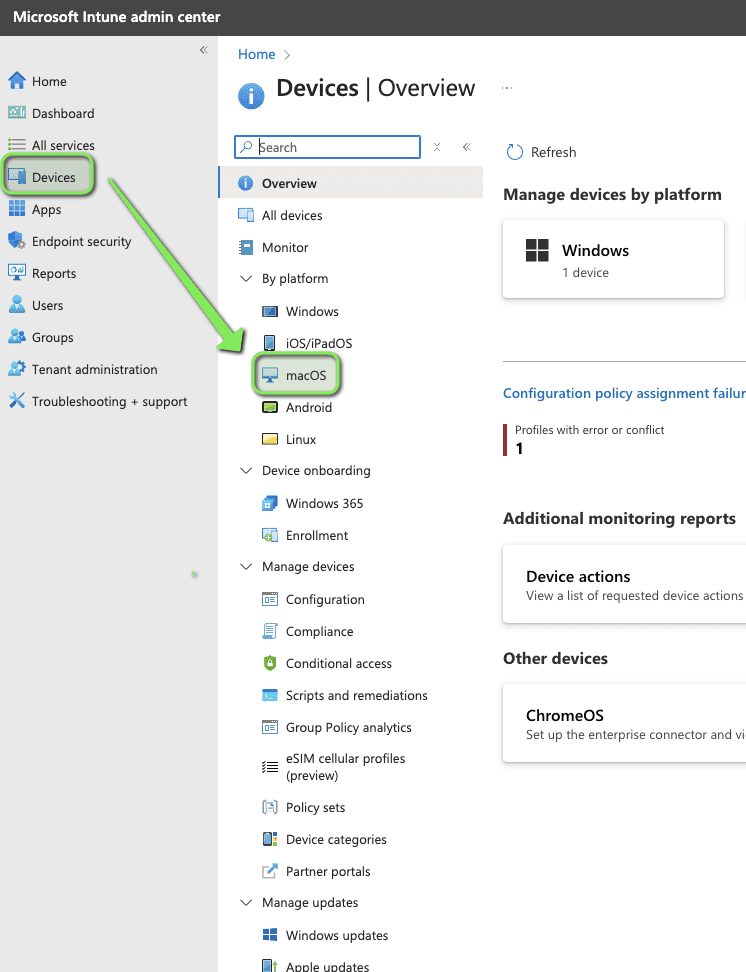Open All devices menu item
The image size is (746, 972).
coord(291,215)
